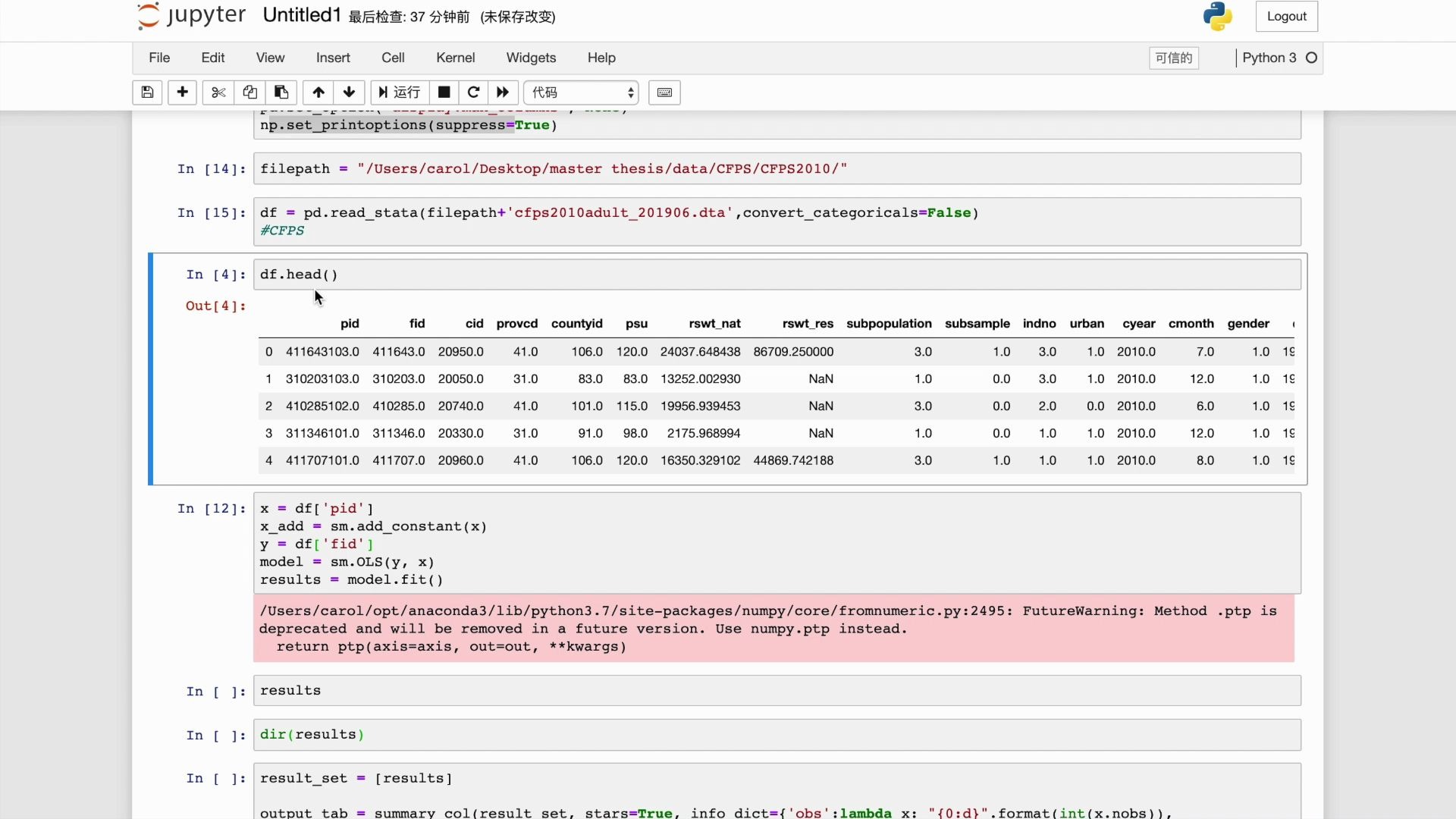The height and width of the screenshot is (819, 1456).
Task: Click the Python logo icon
Action: tap(1218, 17)
